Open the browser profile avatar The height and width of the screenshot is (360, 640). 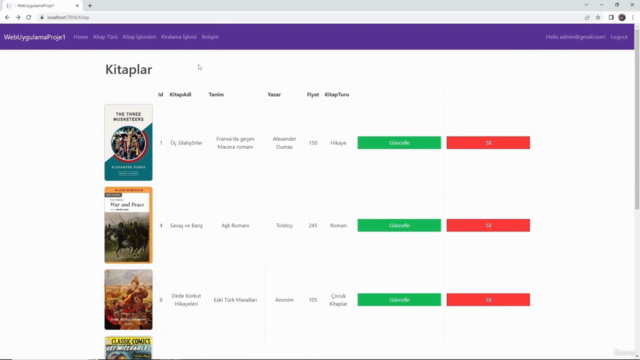622,17
